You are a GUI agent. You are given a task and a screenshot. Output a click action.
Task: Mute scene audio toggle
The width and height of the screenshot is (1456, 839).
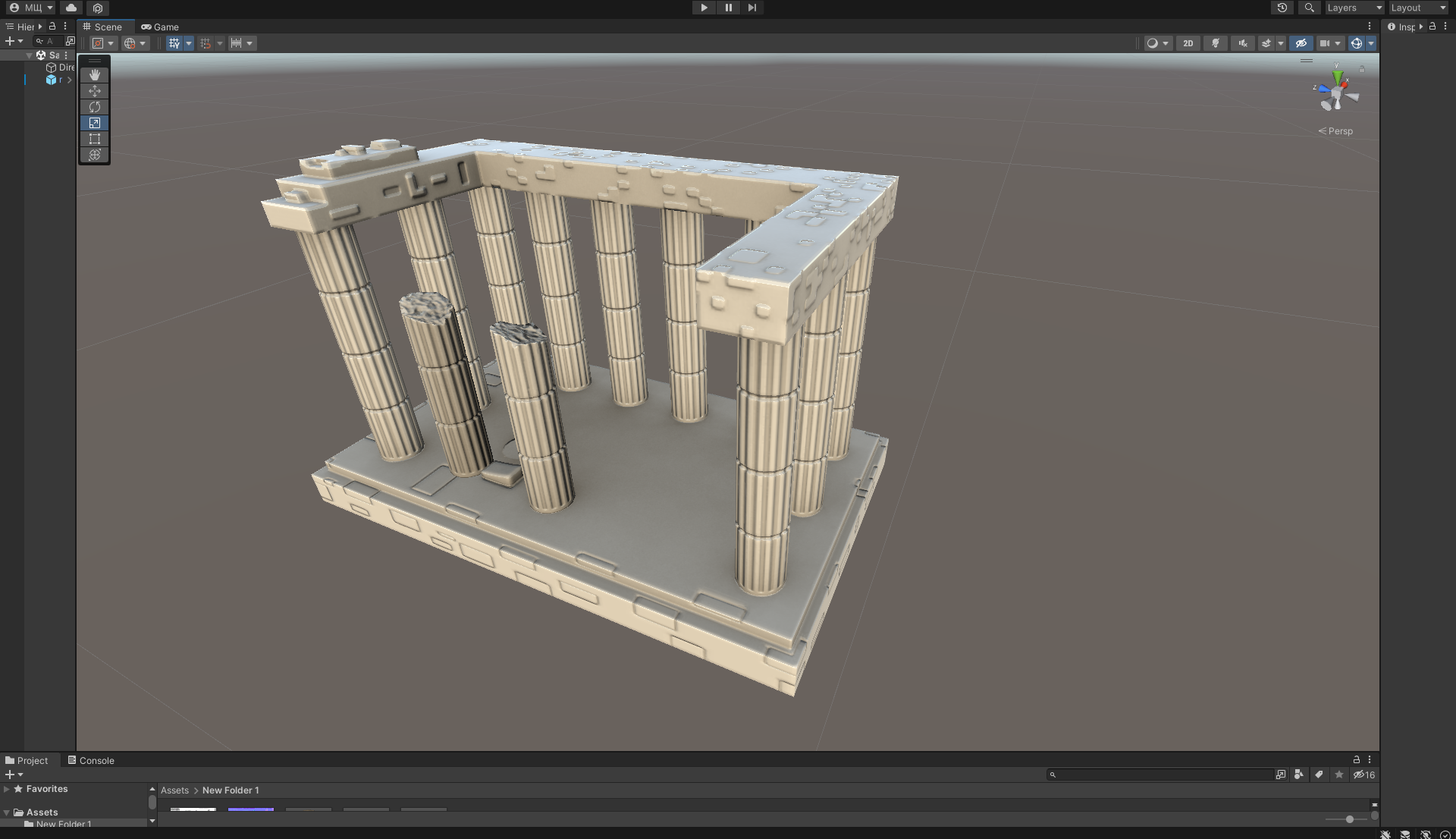click(x=1243, y=43)
